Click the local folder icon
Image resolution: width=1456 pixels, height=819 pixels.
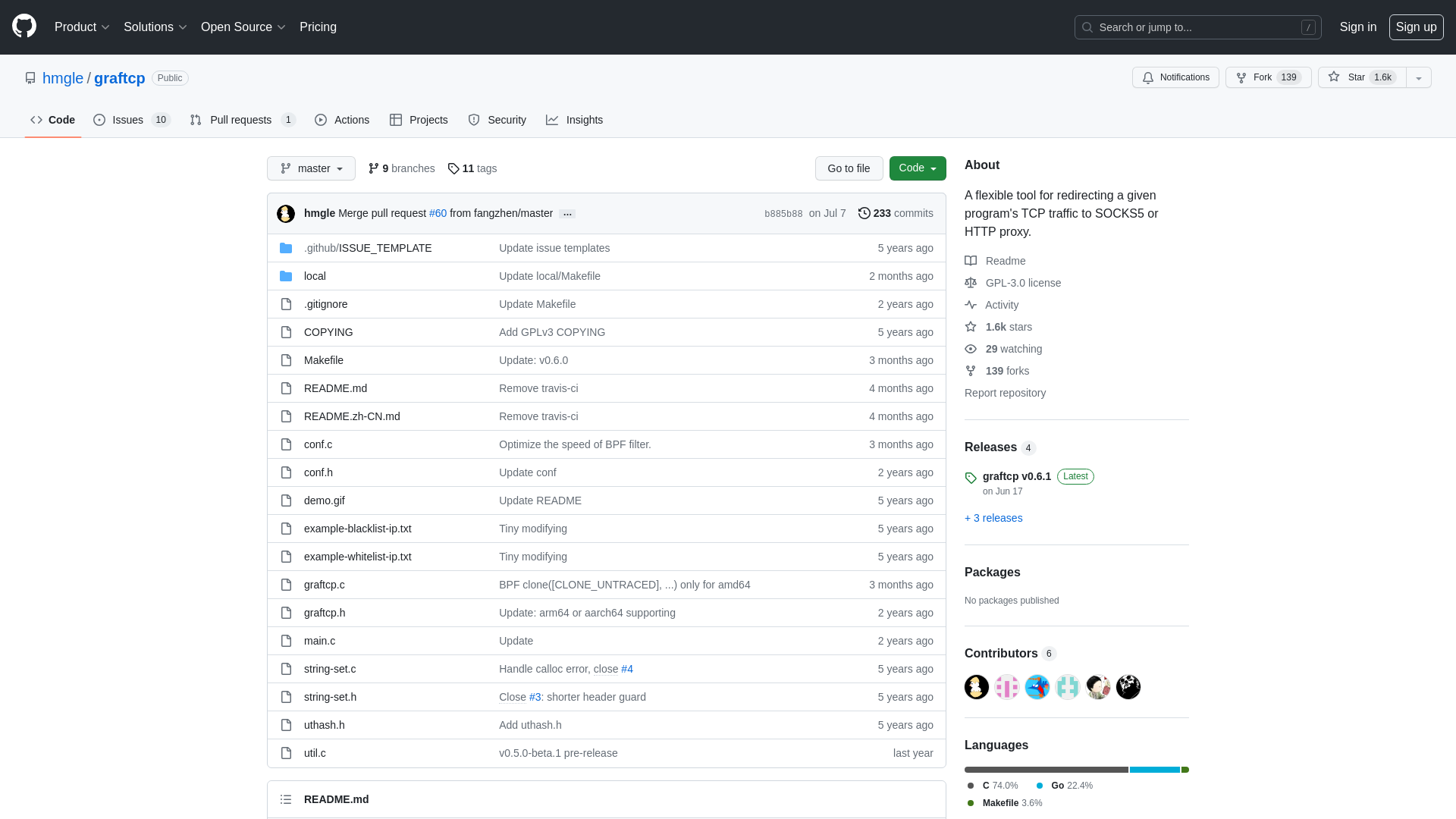[286, 276]
